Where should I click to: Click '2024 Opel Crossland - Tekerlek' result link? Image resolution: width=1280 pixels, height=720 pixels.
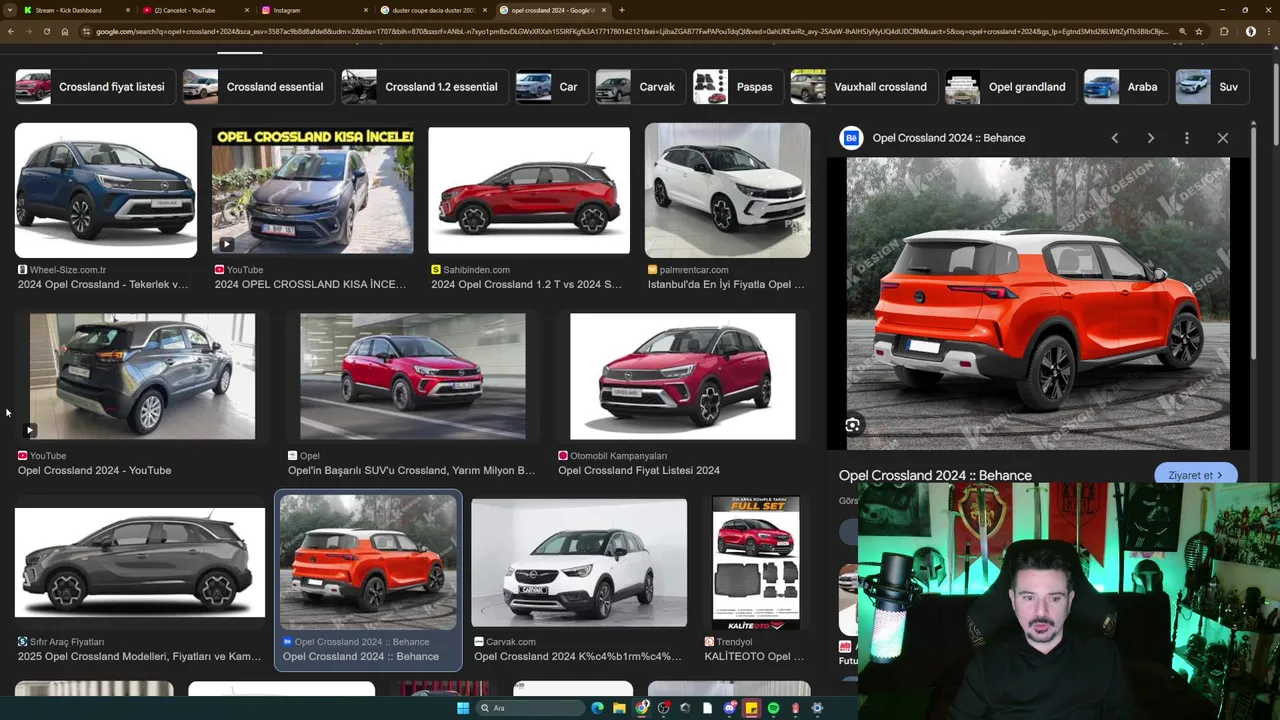tap(102, 284)
